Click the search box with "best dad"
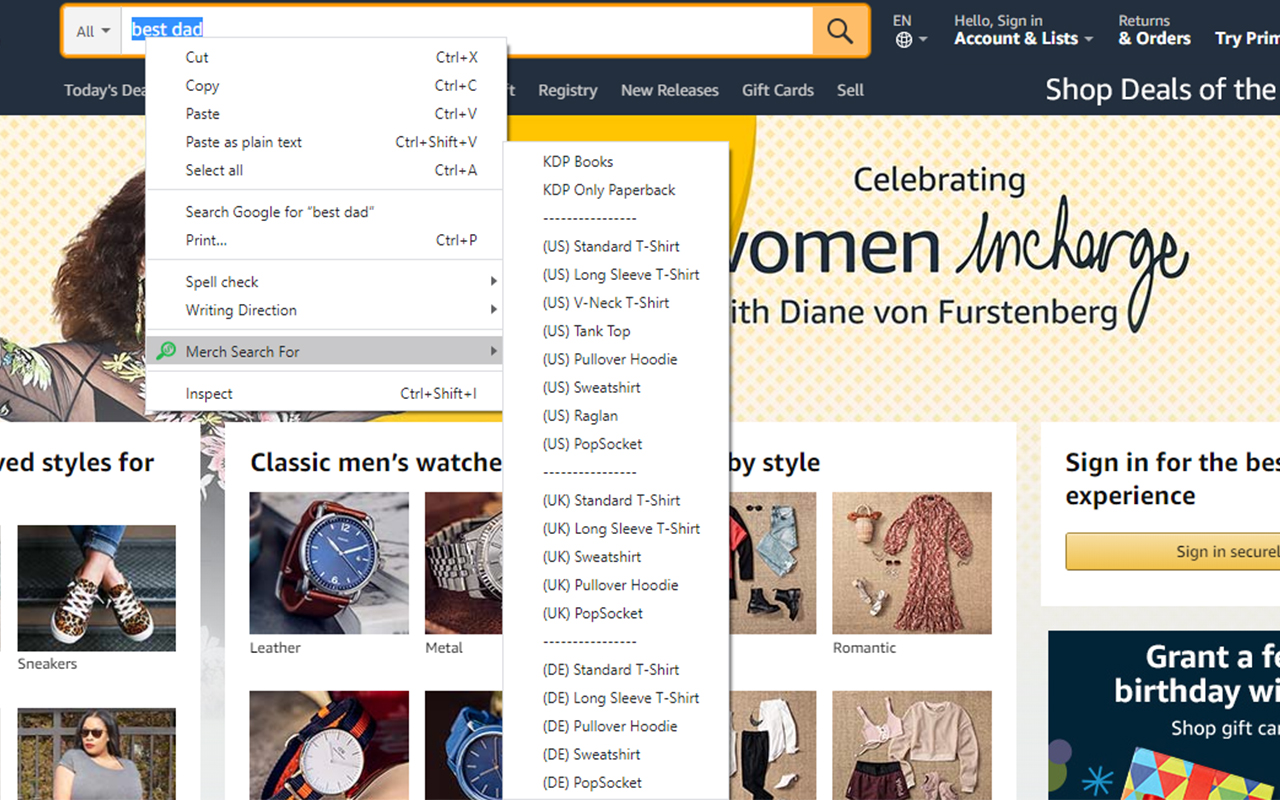 coord(467,30)
